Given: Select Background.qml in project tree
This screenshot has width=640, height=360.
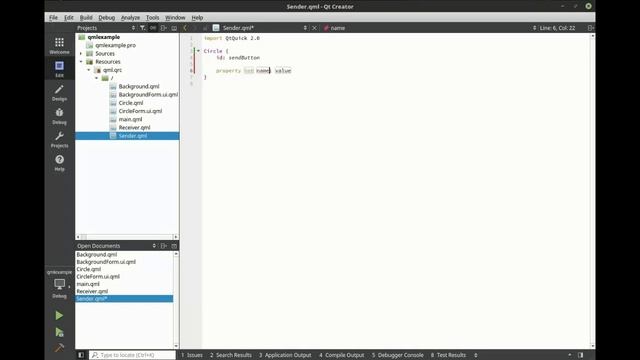Looking at the screenshot, I should tap(139, 86).
